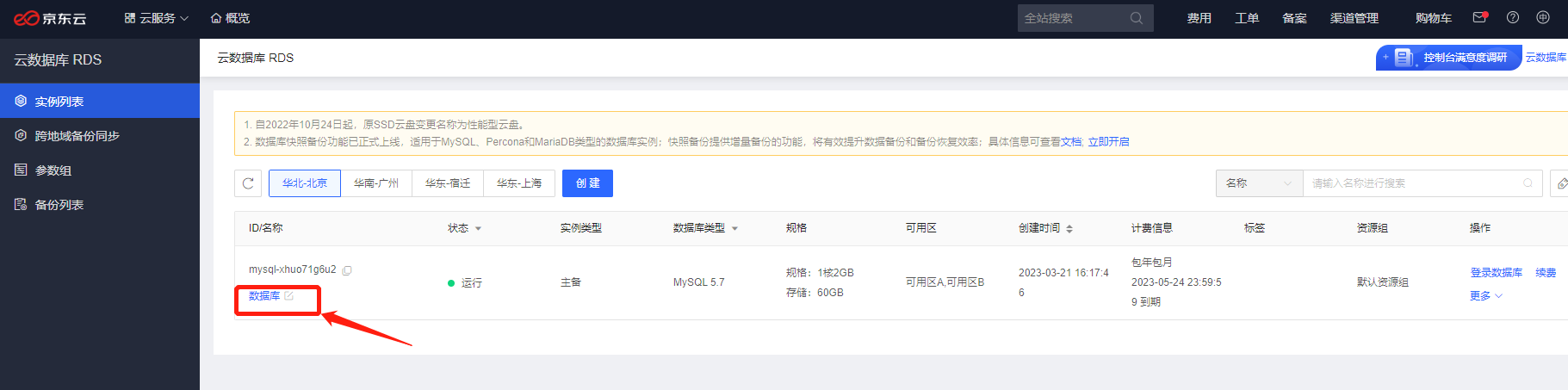Viewport: 1568px width, 390px height.
Task: Click the tag icon button beside the search box
Action: click(1560, 183)
